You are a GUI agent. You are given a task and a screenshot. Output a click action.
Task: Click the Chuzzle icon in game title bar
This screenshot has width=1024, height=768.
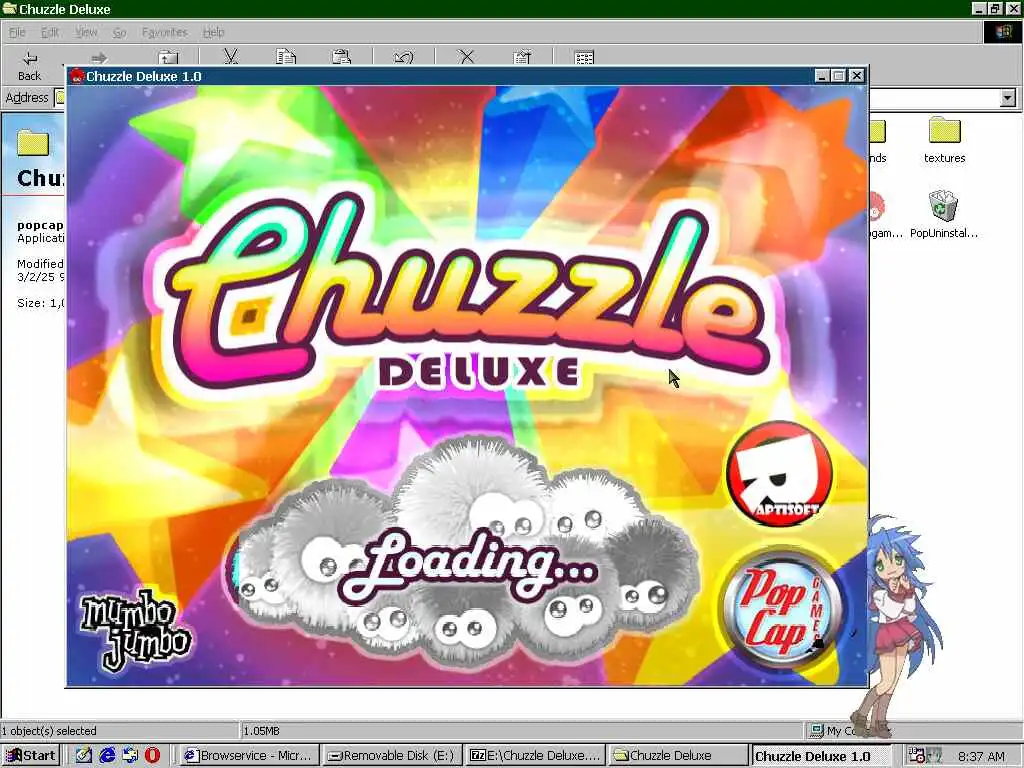(x=78, y=76)
